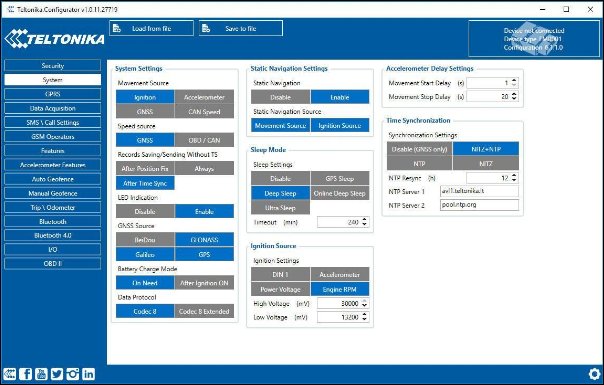Click the Save to file button
This screenshot has height=385, width=604.
(x=241, y=29)
